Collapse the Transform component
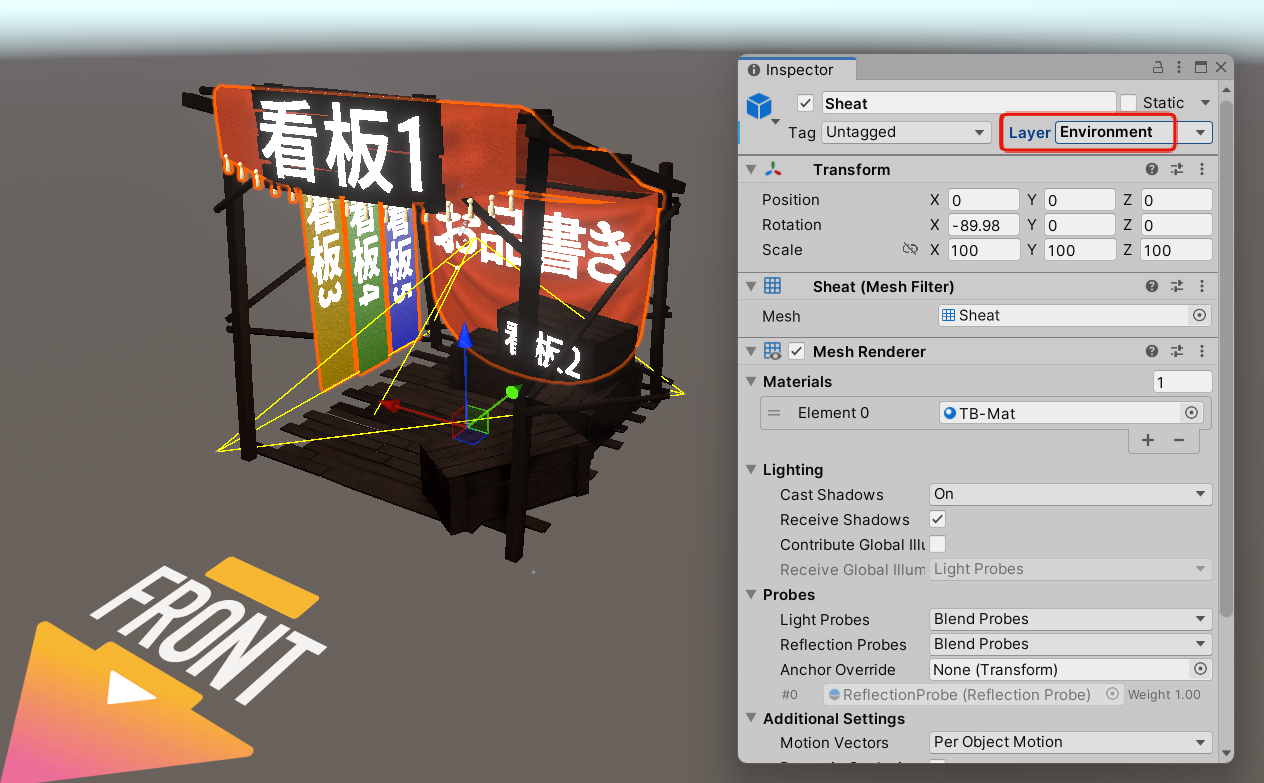Image resolution: width=1264 pixels, height=783 pixels. (x=751, y=170)
